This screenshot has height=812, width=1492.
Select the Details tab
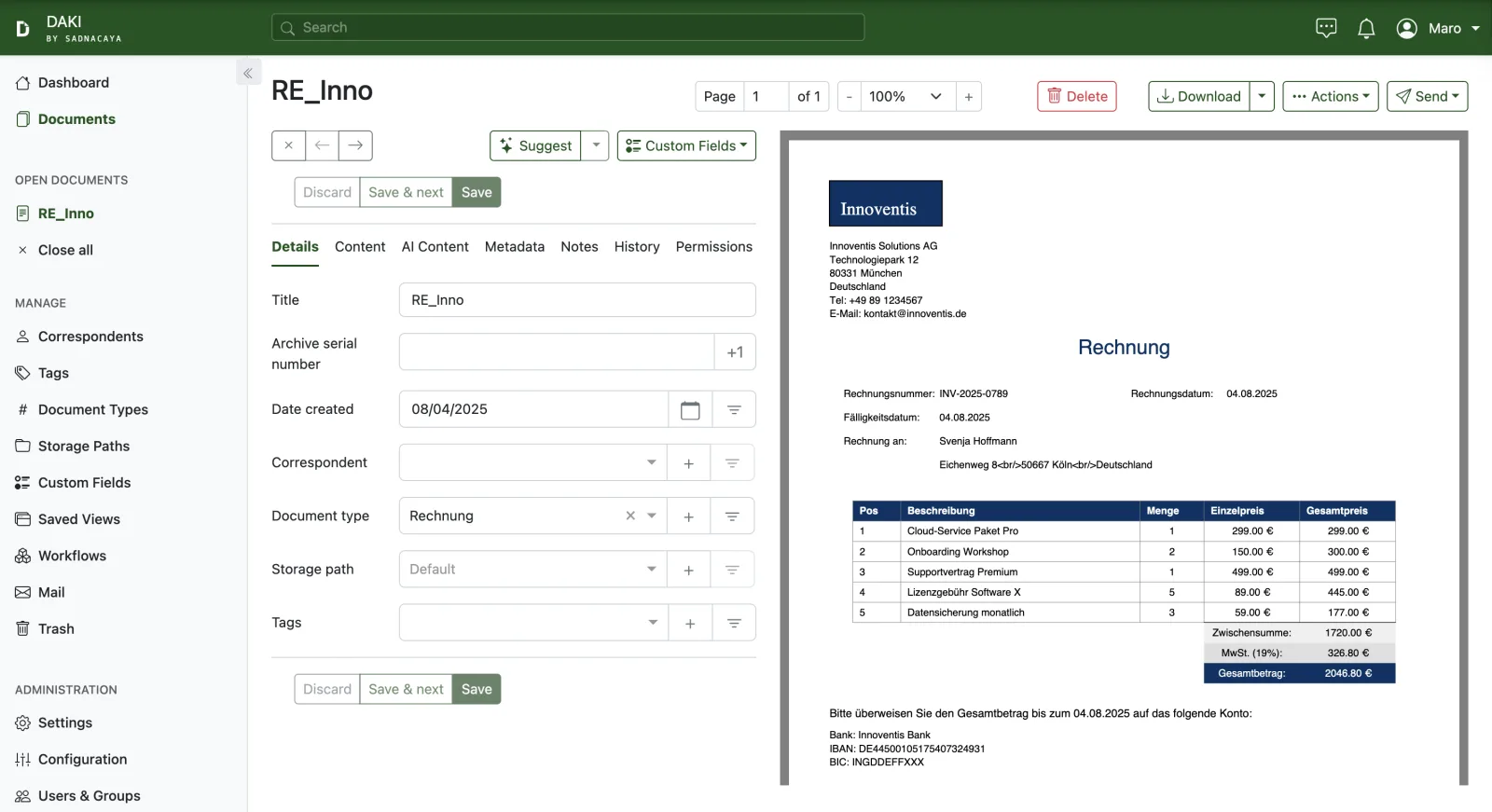(295, 246)
